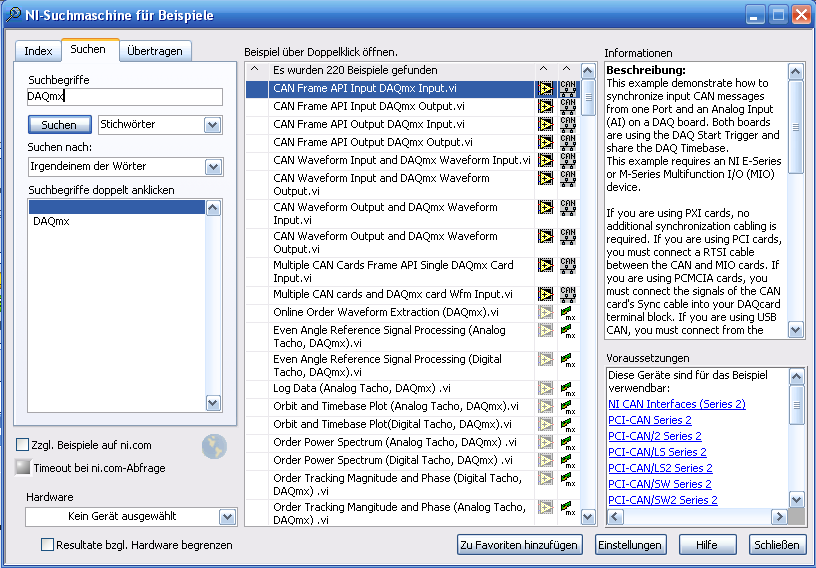816x568 pixels.
Task: Click the VI icon for CAN Waveform Input and DAQmx Waveform Input.vi
Action: pos(545,160)
